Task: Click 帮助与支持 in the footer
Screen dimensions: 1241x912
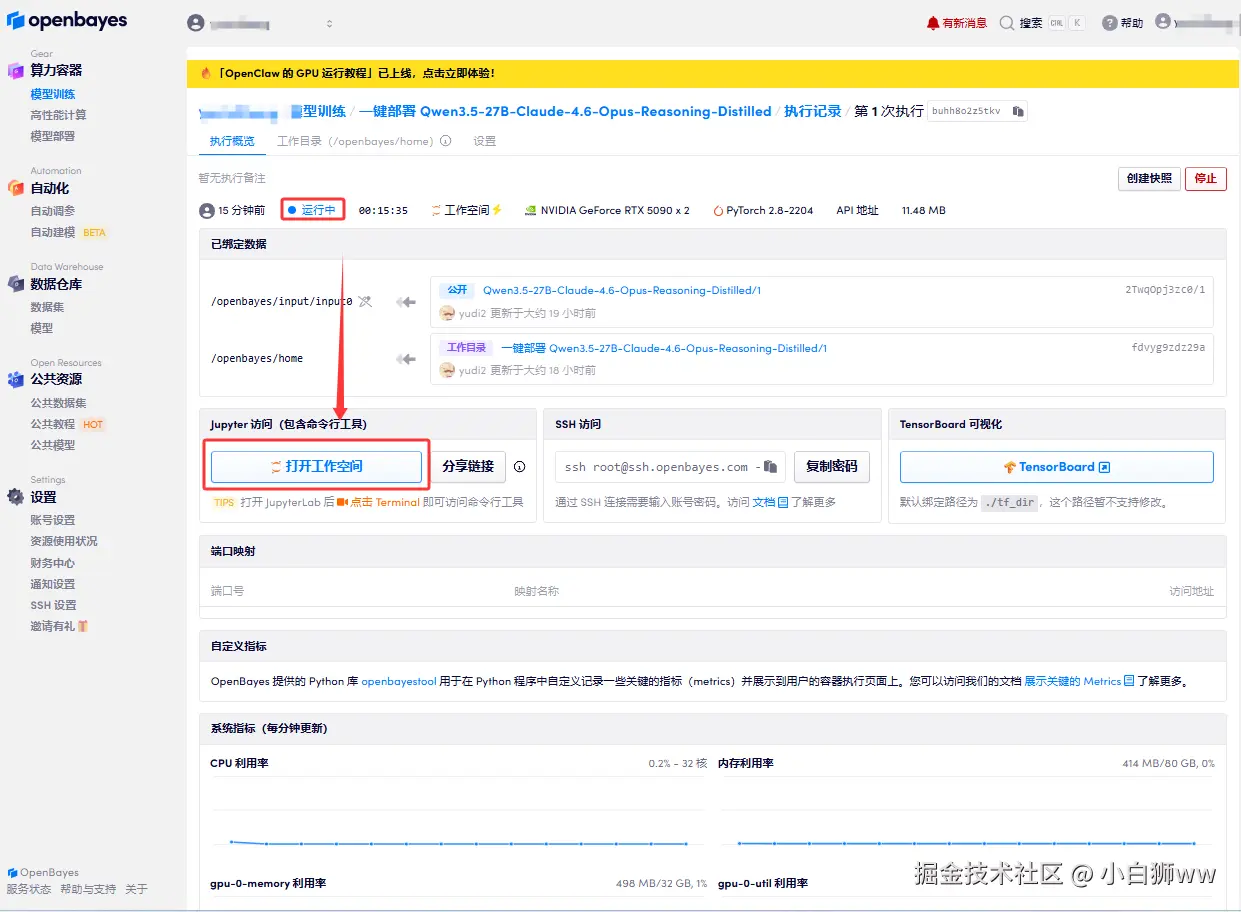Action: (x=88, y=889)
